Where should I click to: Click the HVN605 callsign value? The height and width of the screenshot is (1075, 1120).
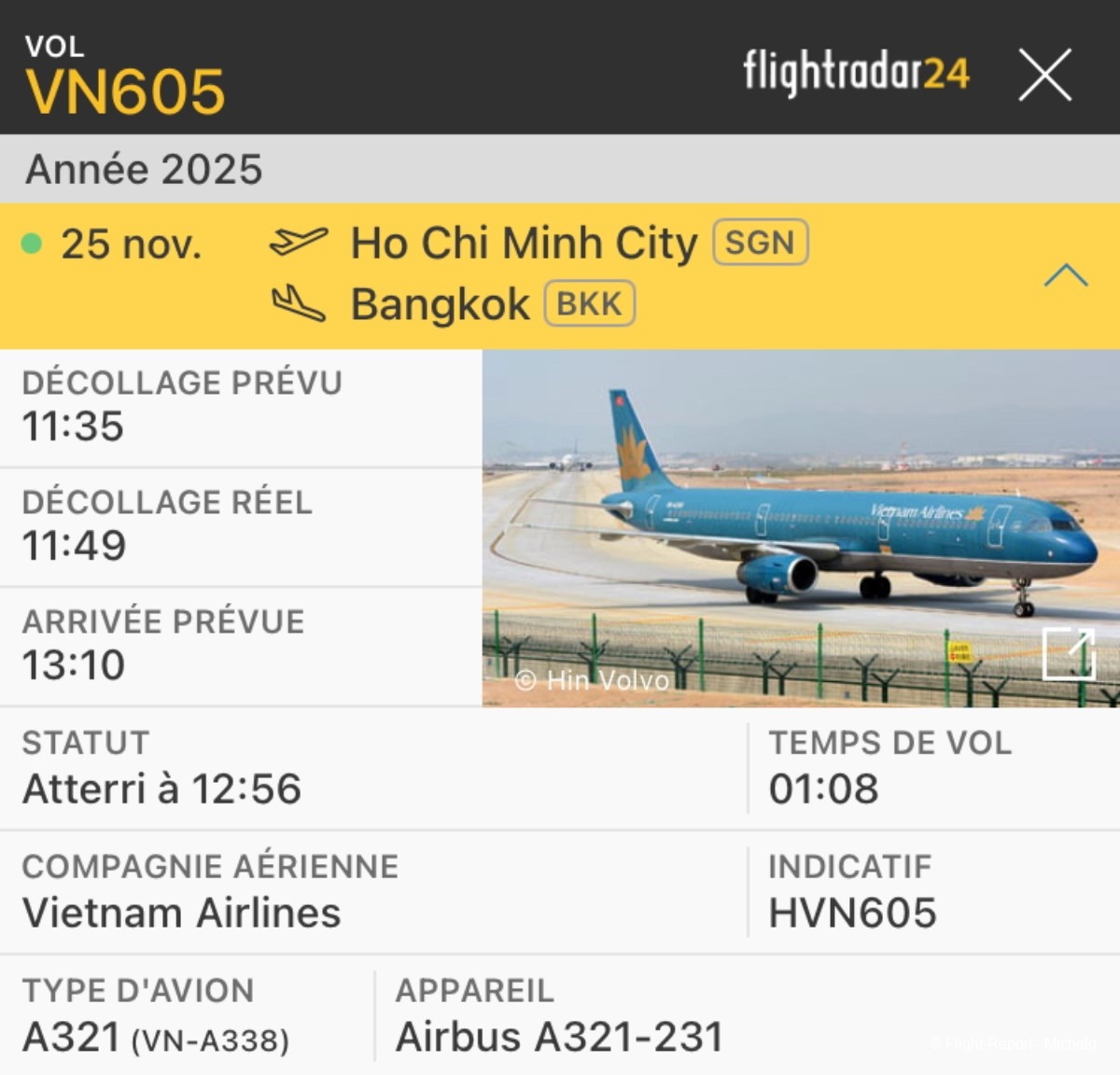click(x=852, y=913)
